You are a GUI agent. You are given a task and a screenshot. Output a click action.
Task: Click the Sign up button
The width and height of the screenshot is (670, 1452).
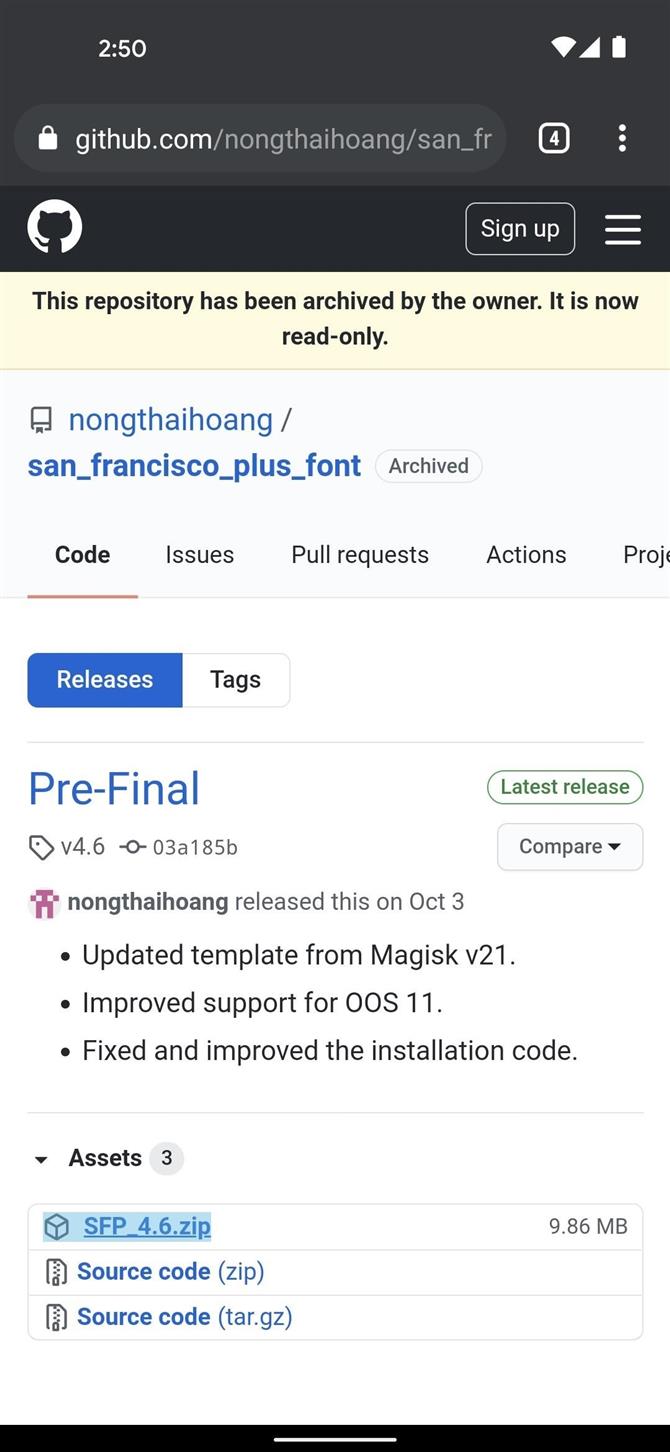(x=520, y=229)
